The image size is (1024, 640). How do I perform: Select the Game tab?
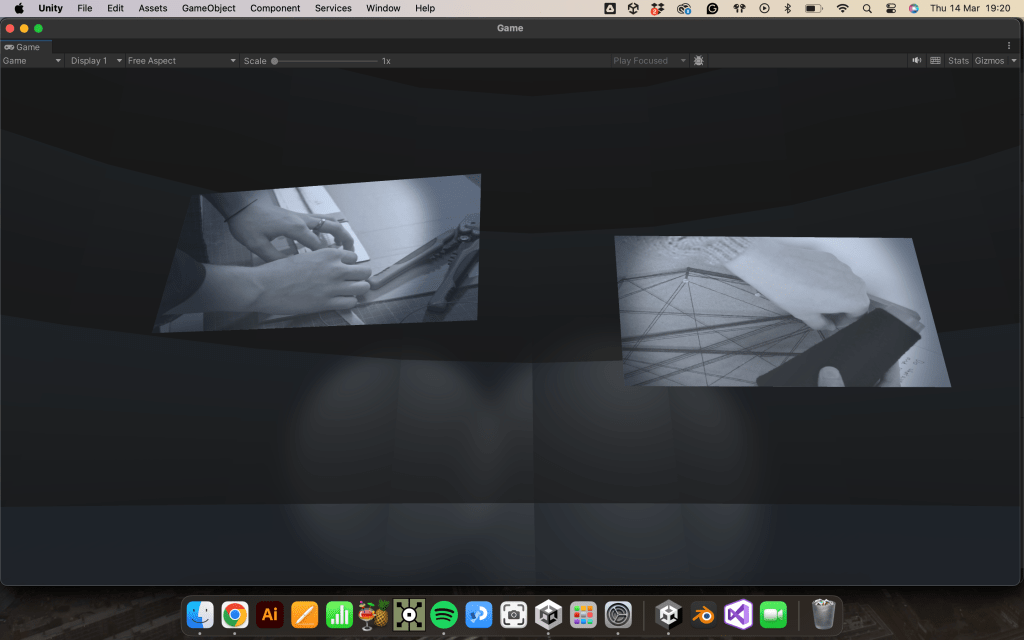coord(23,47)
